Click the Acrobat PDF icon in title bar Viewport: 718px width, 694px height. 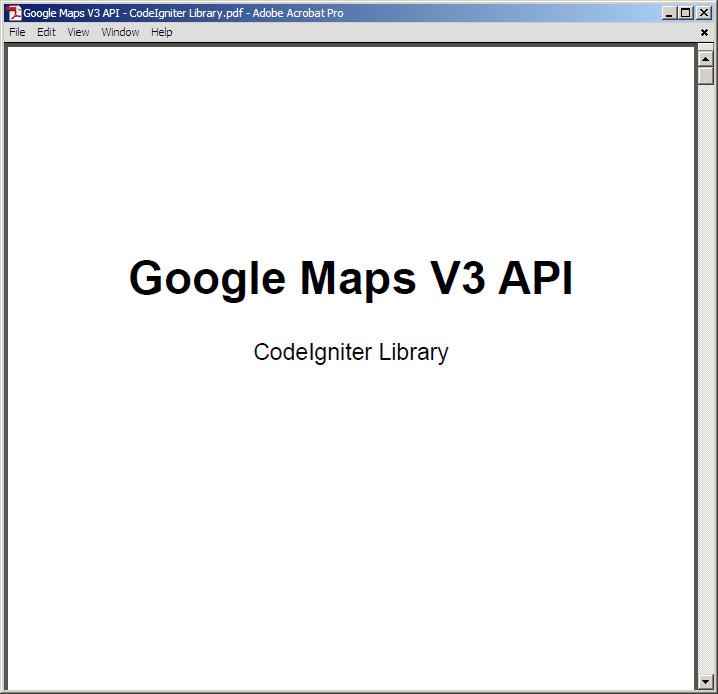click(14, 13)
